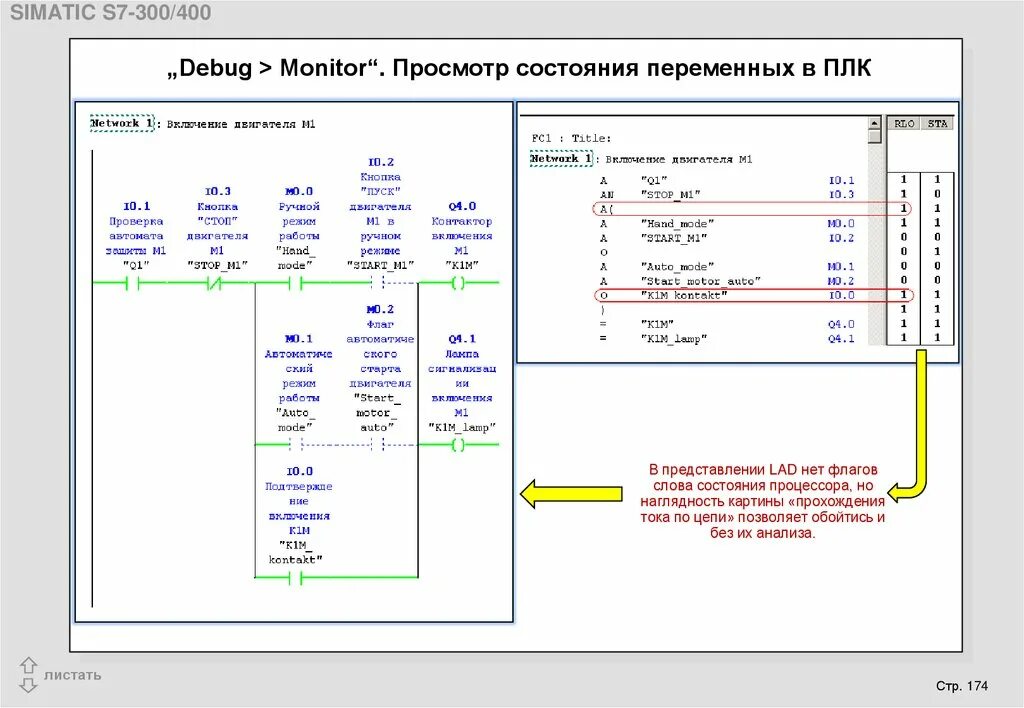The height and width of the screenshot is (708, 1024).
Task: Click address I0.3 in the STL listing
Action: click(x=841, y=195)
